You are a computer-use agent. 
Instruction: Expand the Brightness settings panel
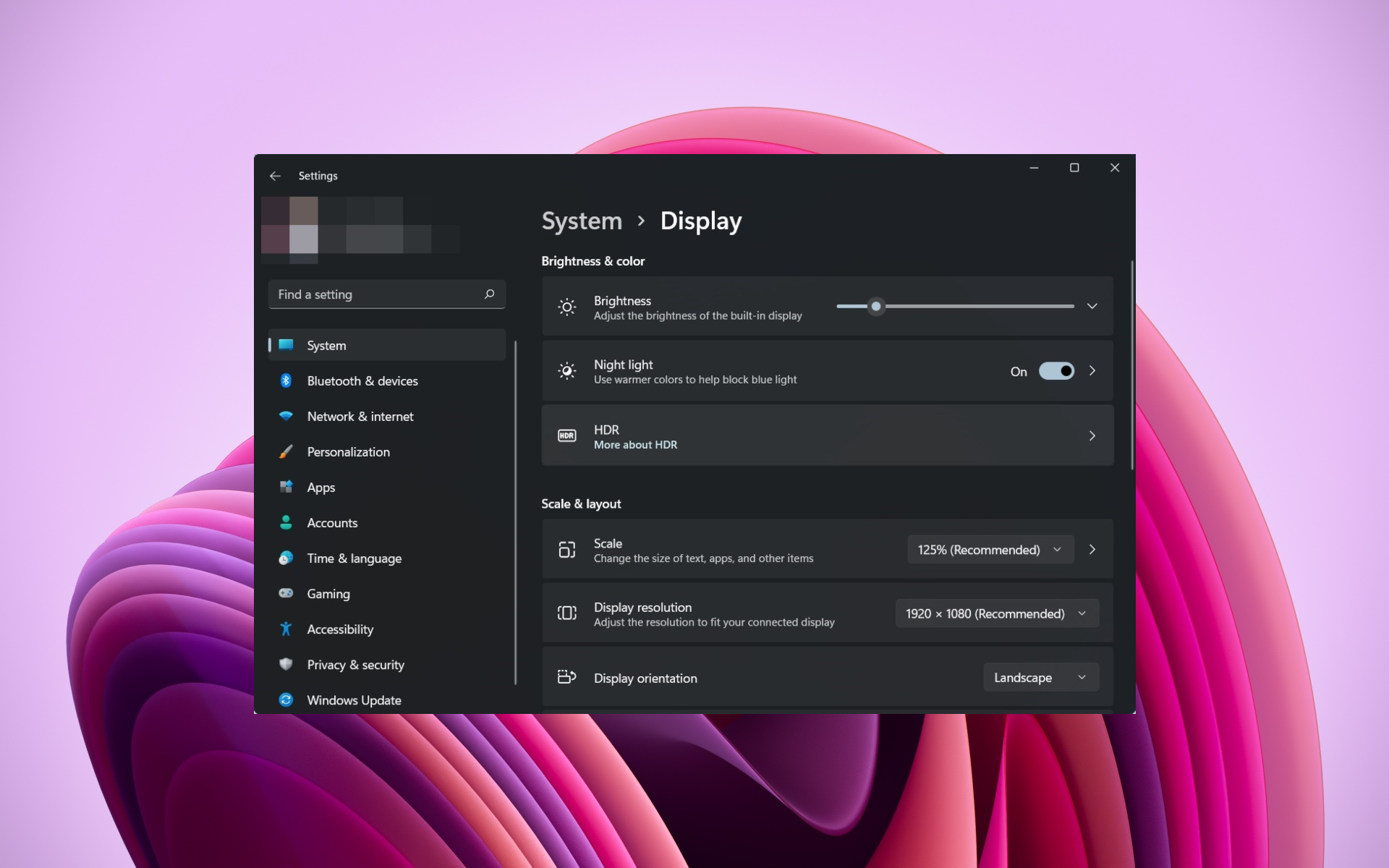click(1092, 306)
